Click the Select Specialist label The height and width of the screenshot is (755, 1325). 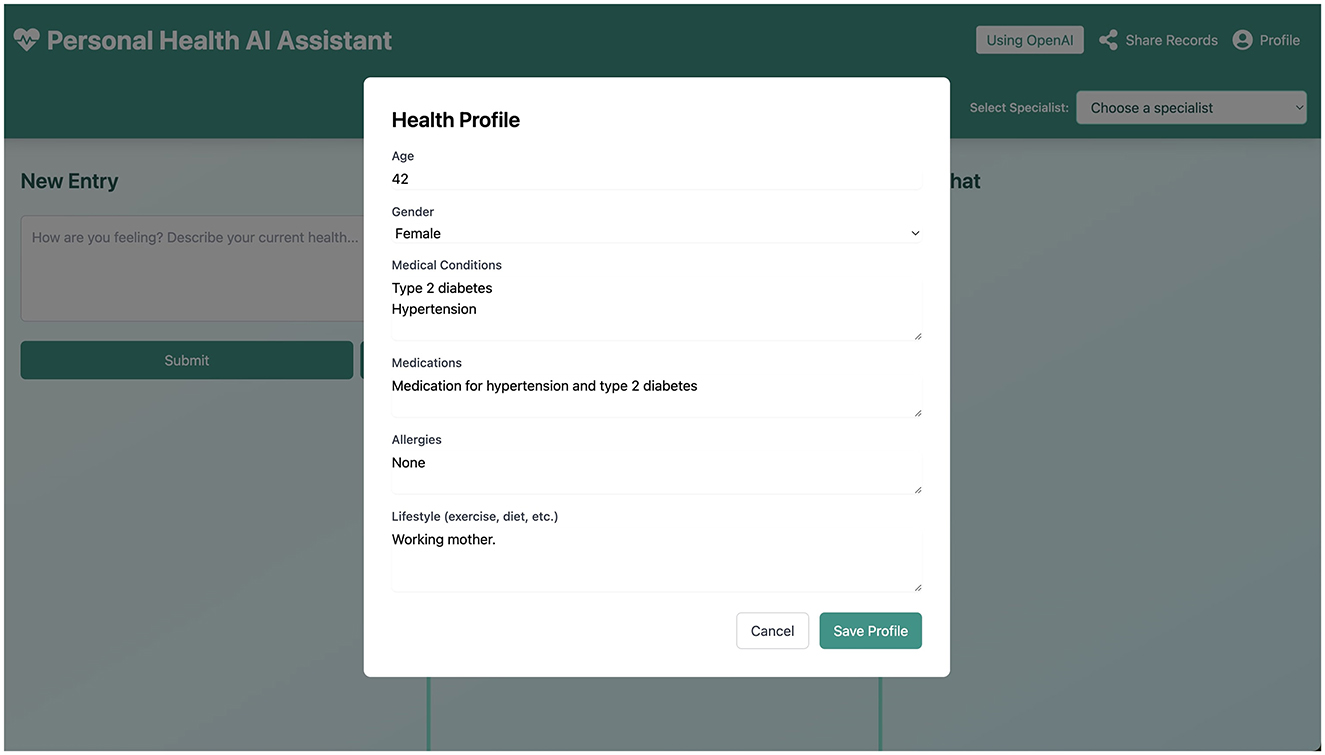pyautogui.click(x=1019, y=107)
